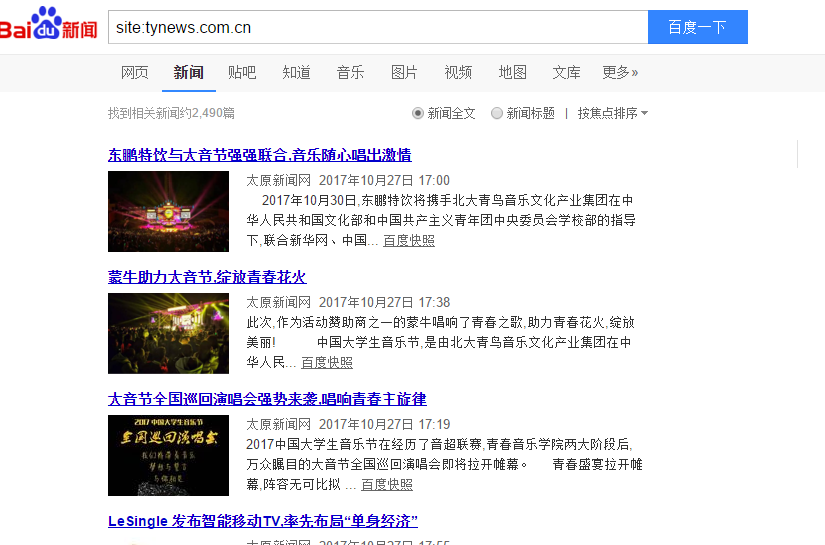Switch to the 视频 tab
This screenshot has height=545, width=825.
[x=458, y=72]
